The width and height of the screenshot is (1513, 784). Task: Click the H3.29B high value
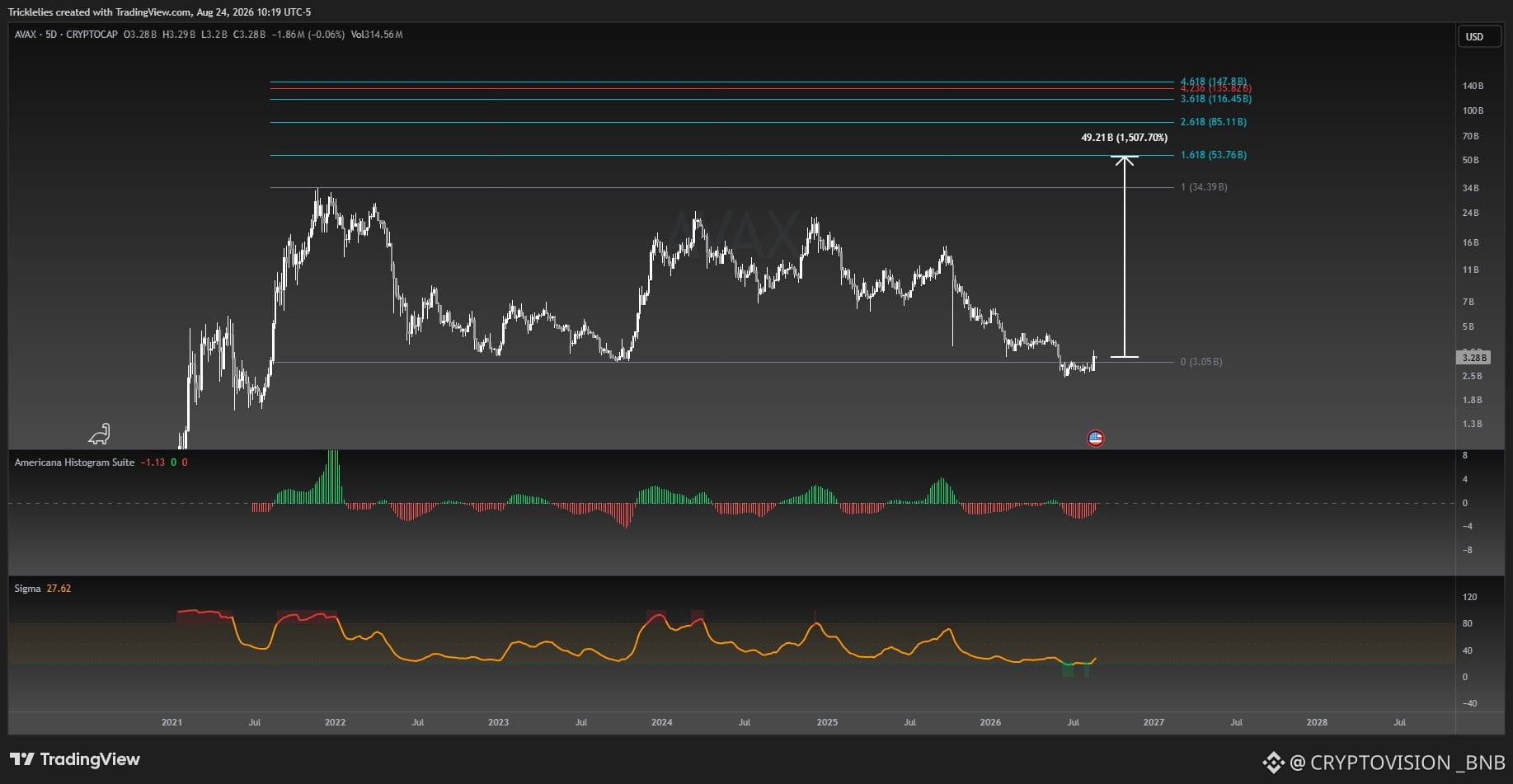click(179, 35)
